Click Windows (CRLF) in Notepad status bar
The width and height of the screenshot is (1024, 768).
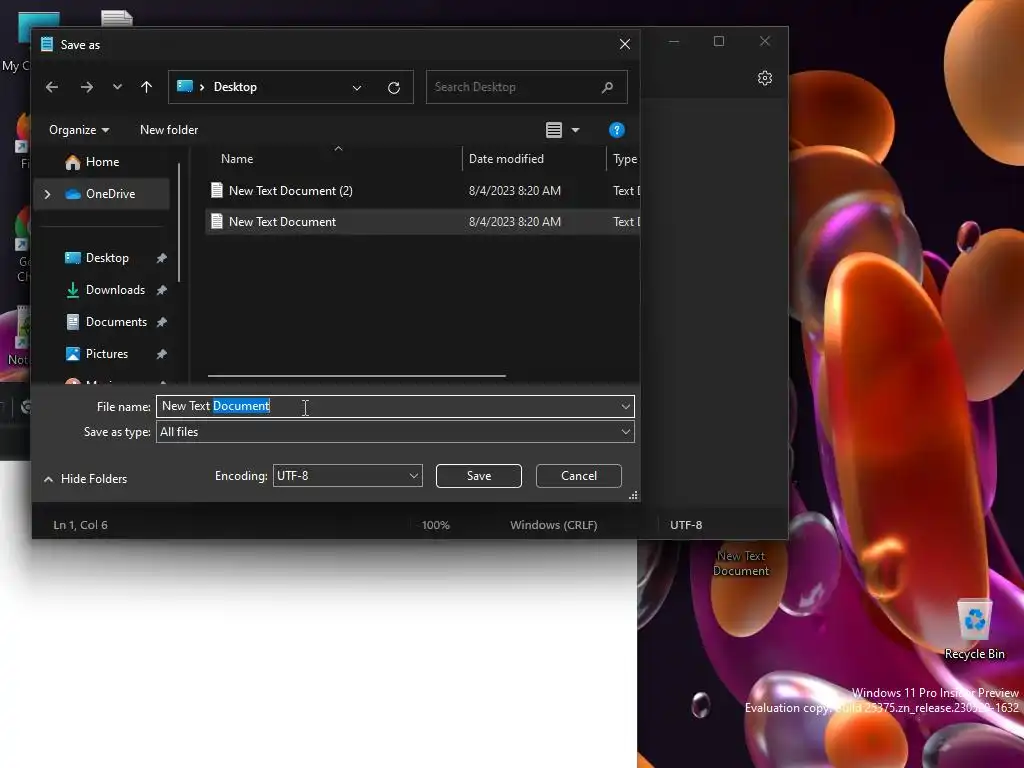[x=553, y=524]
